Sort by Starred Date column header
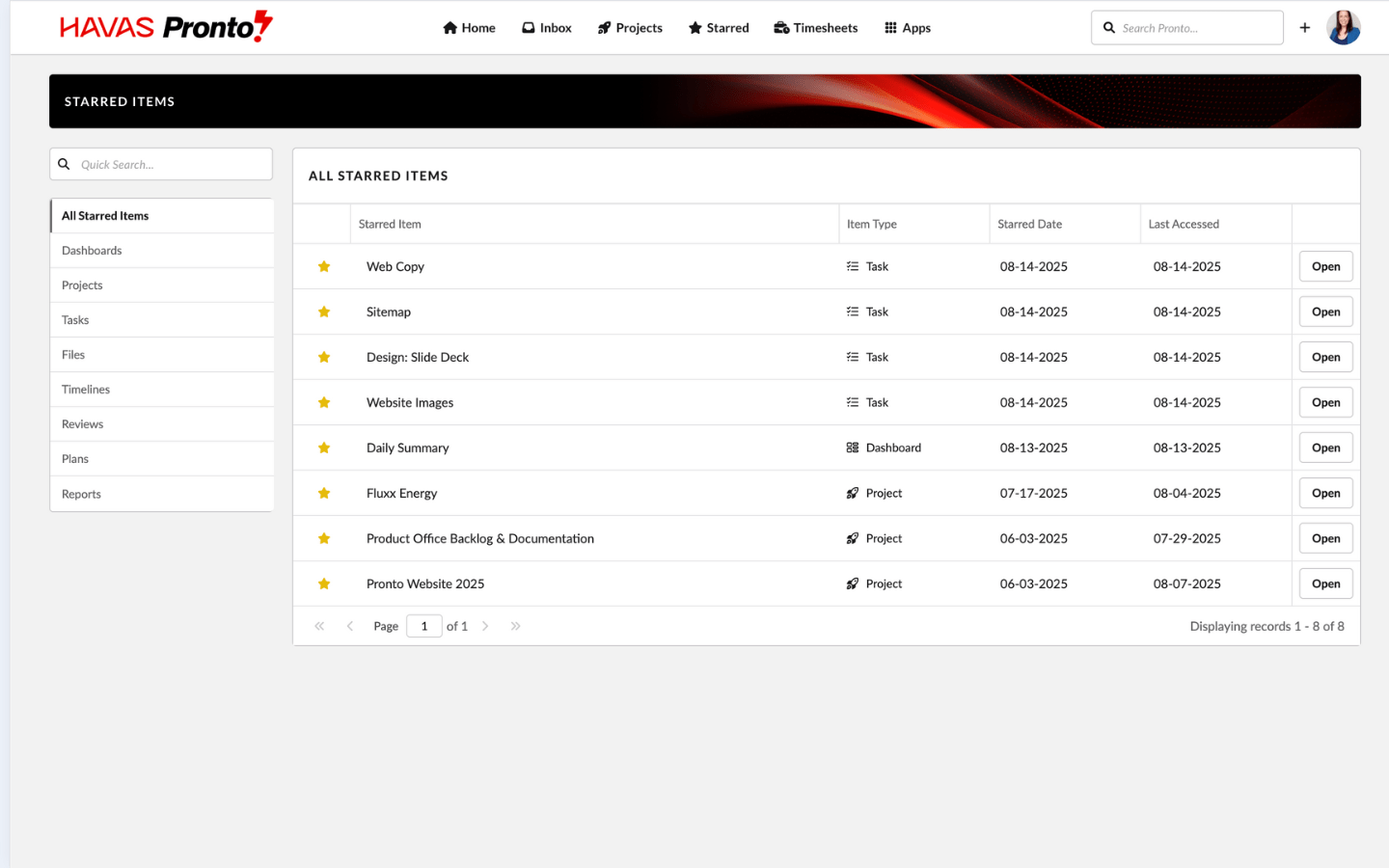The height and width of the screenshot is (868, 1389). pyautogui.click(x=1029, y=225)
